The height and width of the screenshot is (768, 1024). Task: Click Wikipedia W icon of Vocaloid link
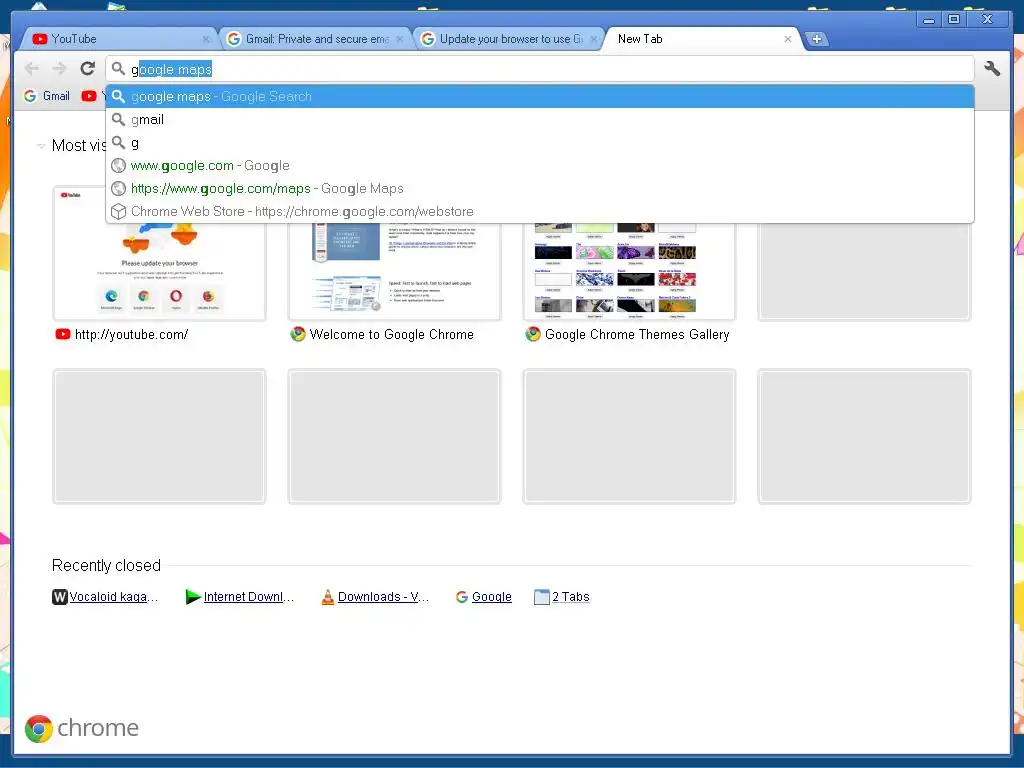coord(59,597)
